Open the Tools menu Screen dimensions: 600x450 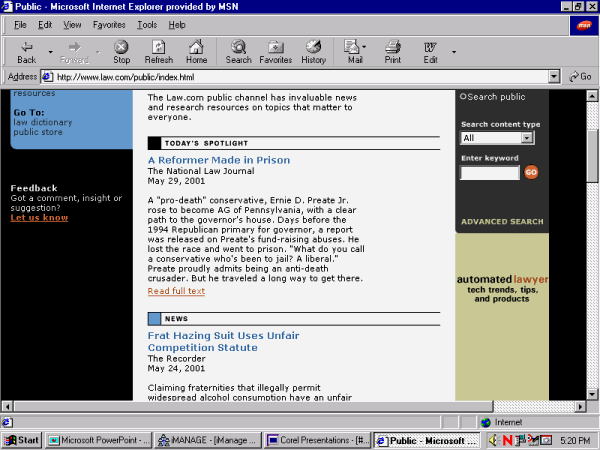click(x=147, y=24)
